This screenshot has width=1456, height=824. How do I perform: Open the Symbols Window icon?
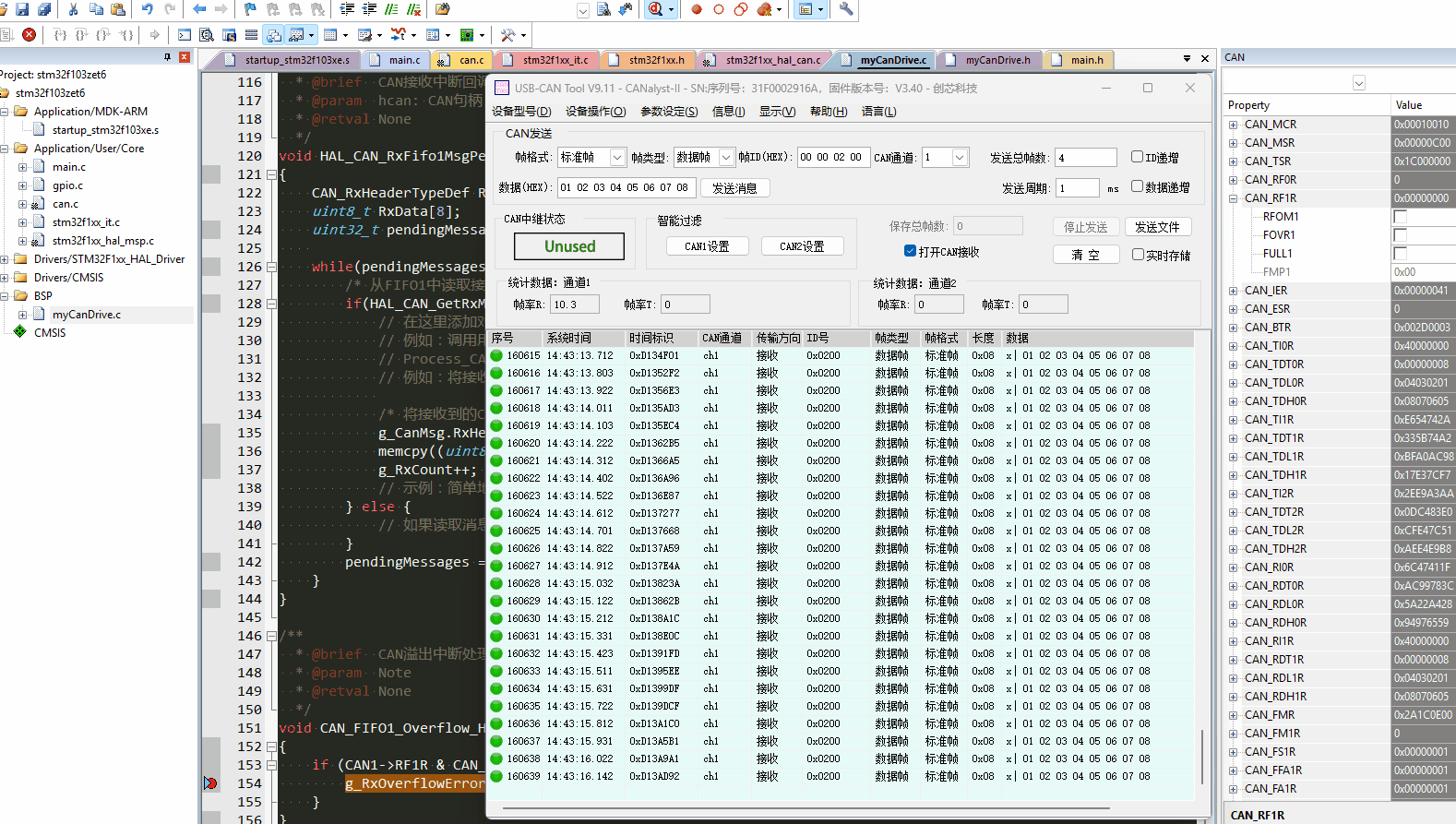coord(229,34)
